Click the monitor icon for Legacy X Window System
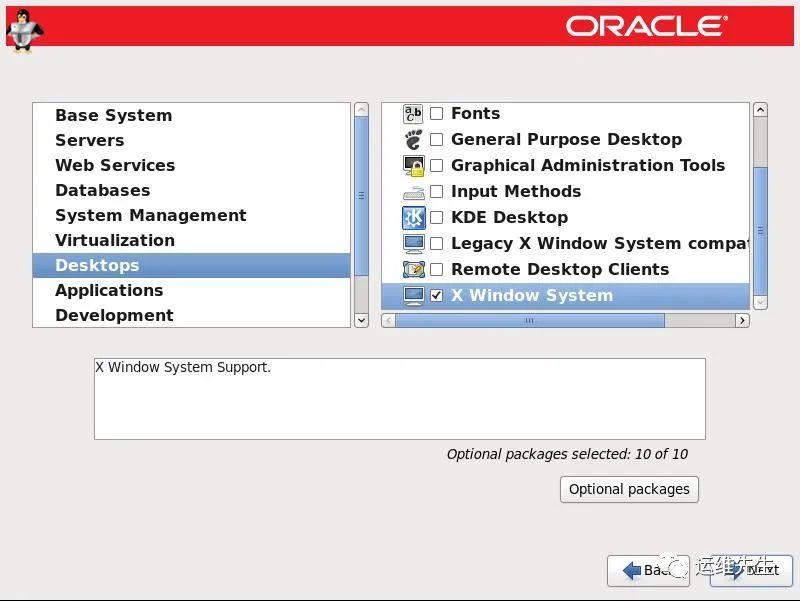 (x=413, y=244)
